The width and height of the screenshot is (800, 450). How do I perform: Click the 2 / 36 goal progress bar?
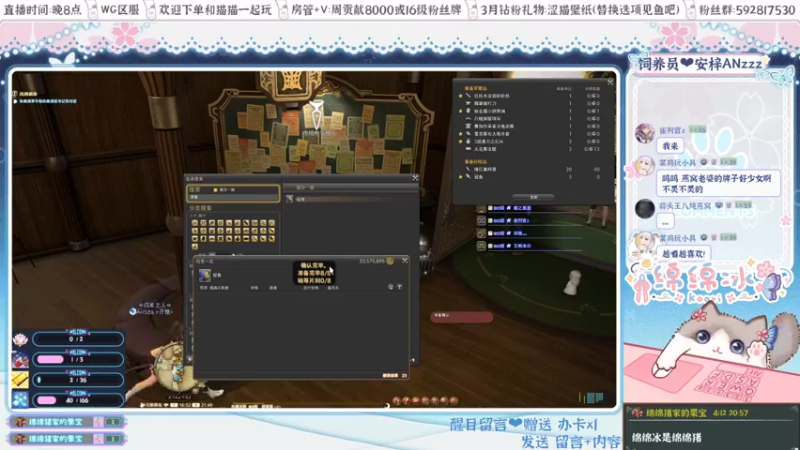point(78,380)
